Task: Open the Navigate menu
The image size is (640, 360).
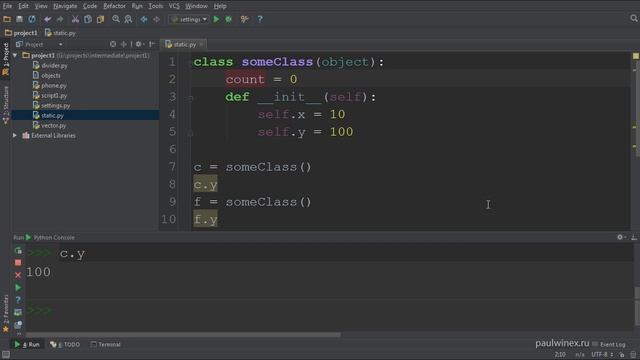Action: pyautogui.click(x=65, y=6)
